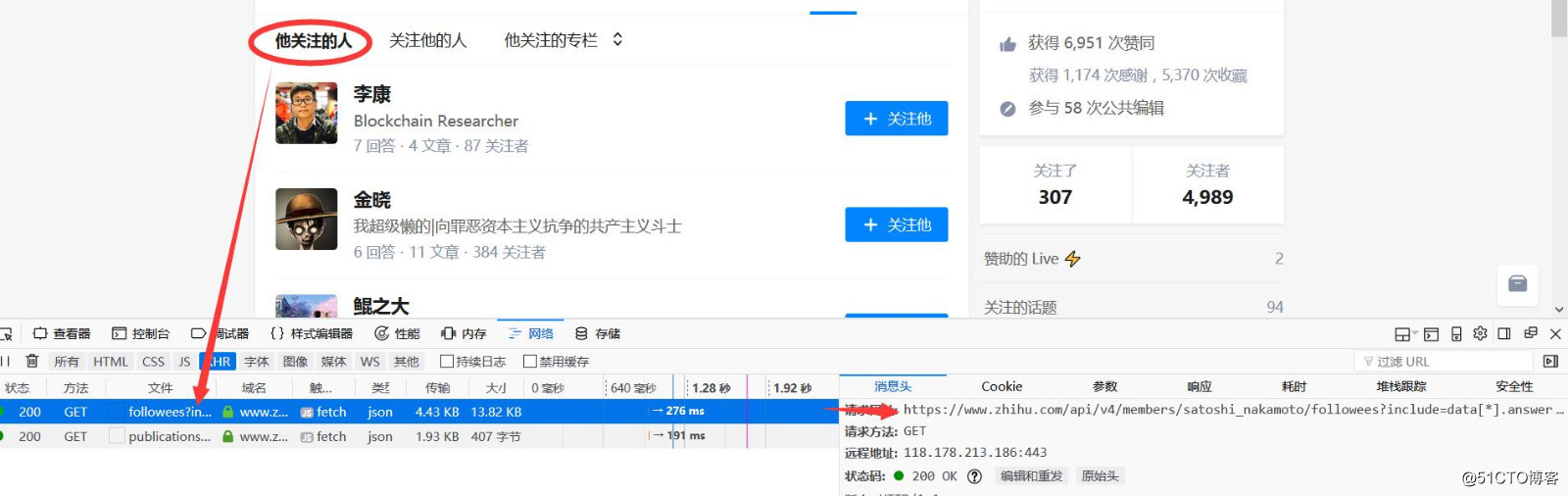Filter requests by 字体

[257, 362]
